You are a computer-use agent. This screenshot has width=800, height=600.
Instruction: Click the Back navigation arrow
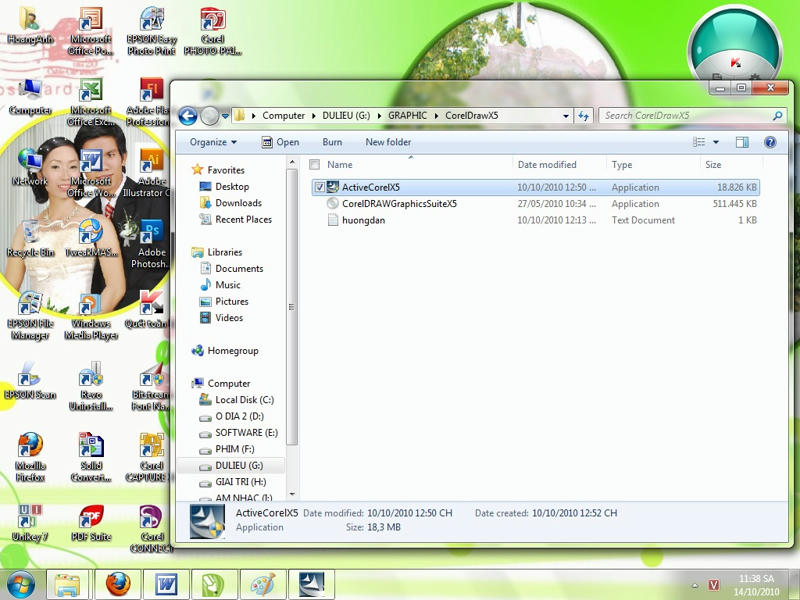pos(187,116)
